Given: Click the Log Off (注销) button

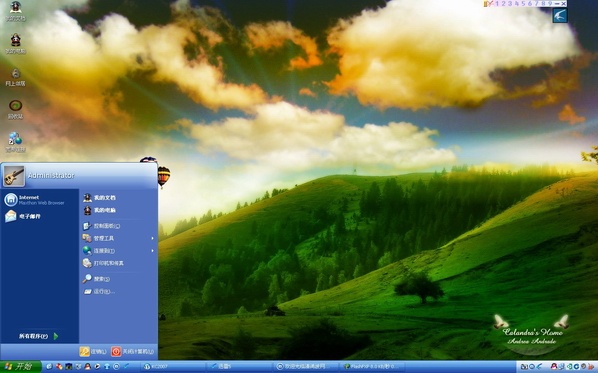Looking at the screenshot, I should pyautogui.click(x=93, y=351).
